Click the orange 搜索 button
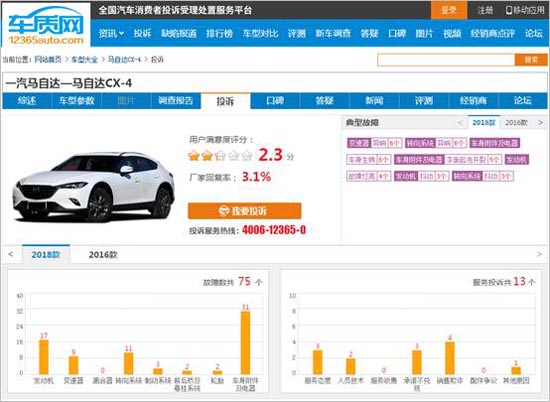Image resolution: width=550 pixels, height=402 pixels. [x=531, y=60]
